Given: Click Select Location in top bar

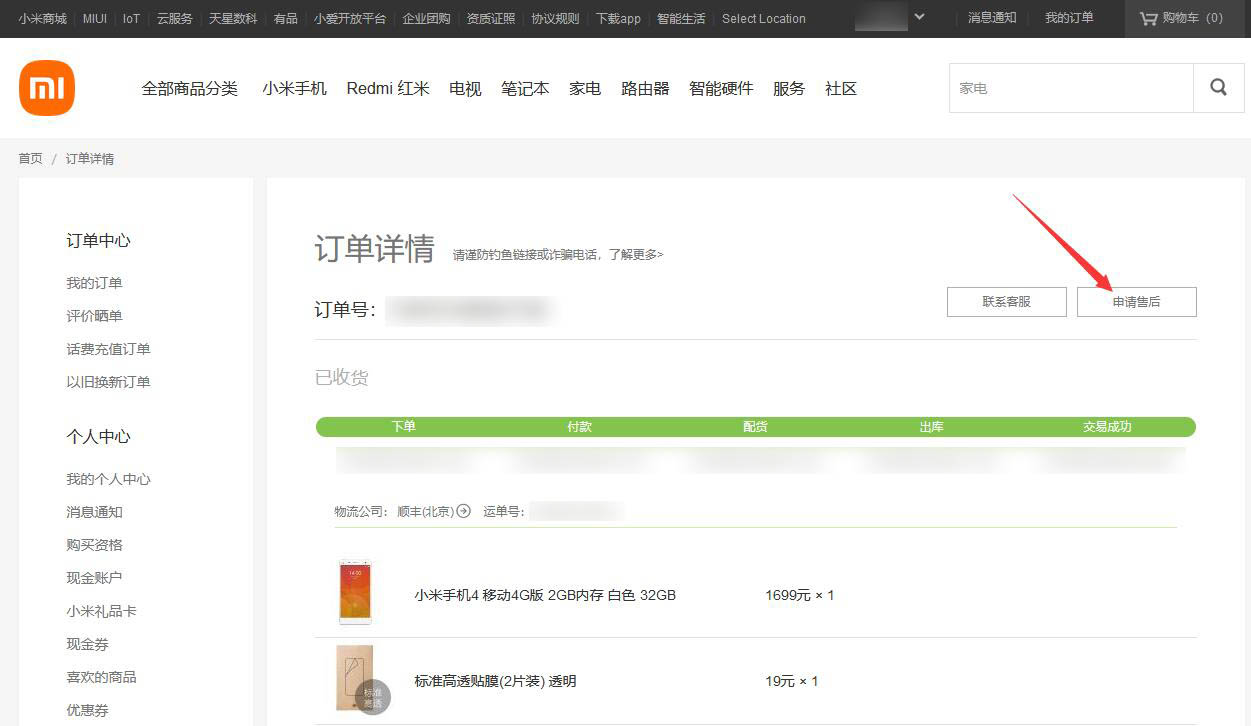Looking at the screenshot, I should [764, 18].
